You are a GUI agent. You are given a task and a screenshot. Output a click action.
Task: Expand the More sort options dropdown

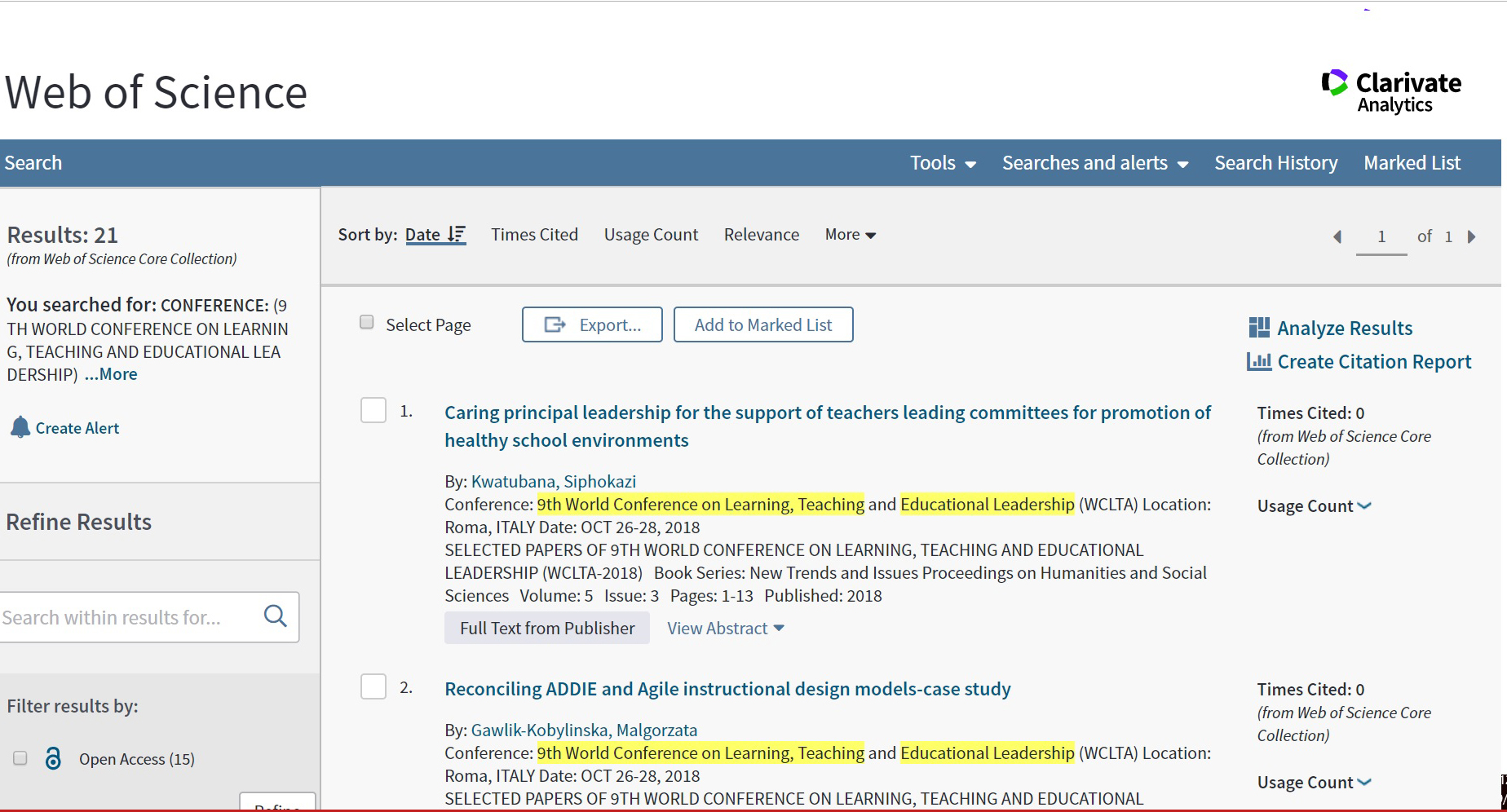tap(850, 235)
